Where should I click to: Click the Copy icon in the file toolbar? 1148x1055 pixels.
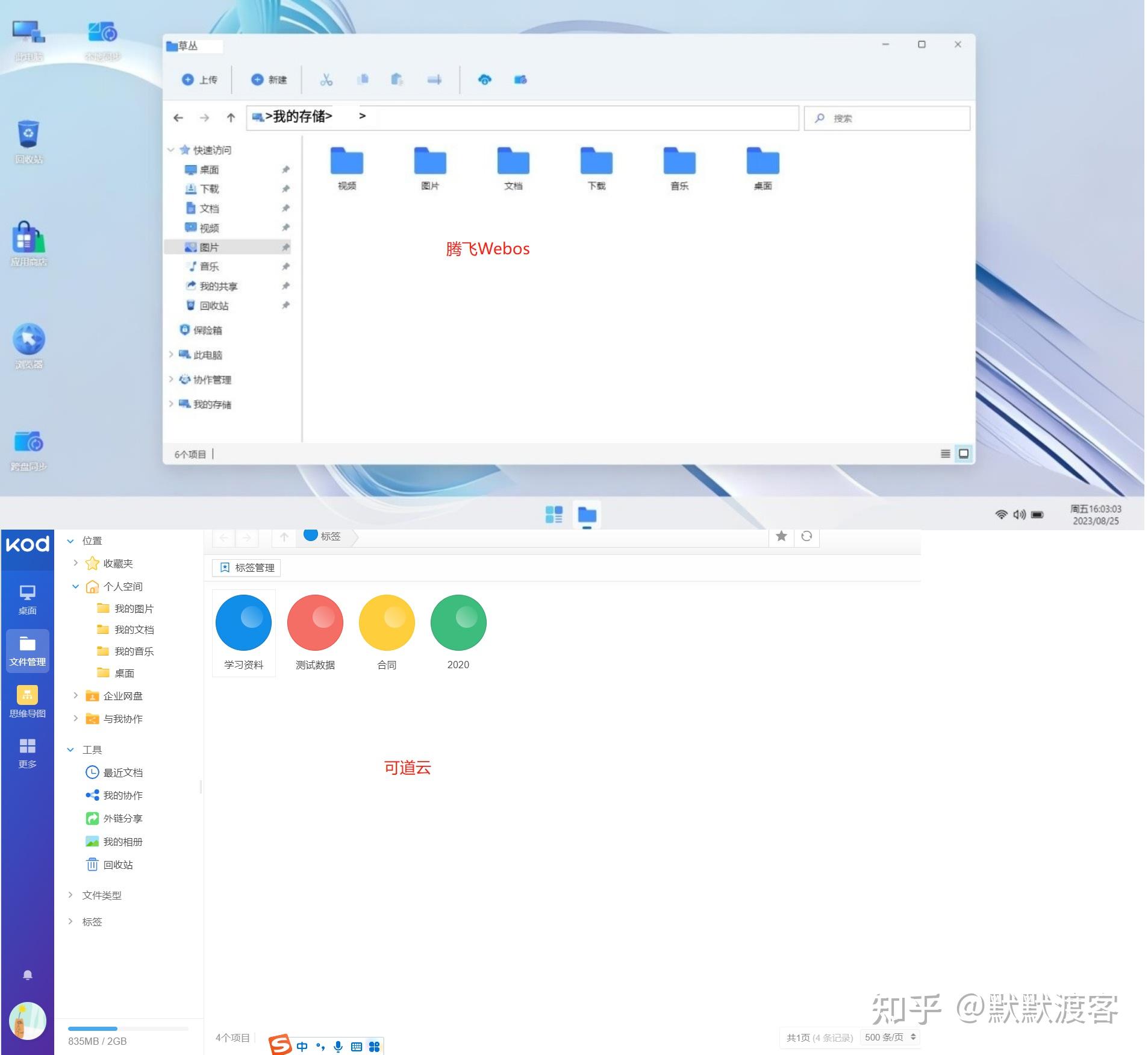coord(363,80)
